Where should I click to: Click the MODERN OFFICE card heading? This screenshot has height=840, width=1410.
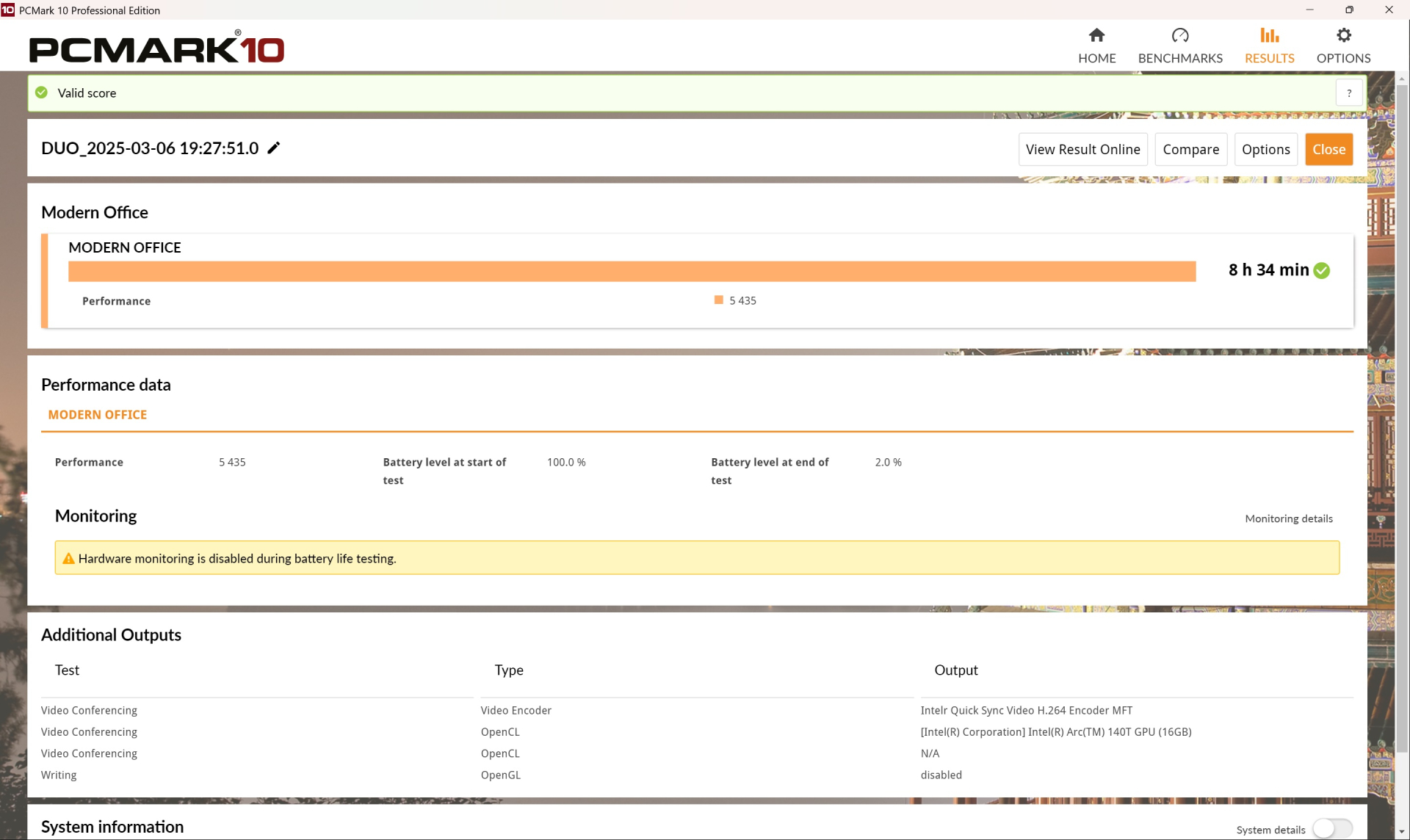(125, 247)
